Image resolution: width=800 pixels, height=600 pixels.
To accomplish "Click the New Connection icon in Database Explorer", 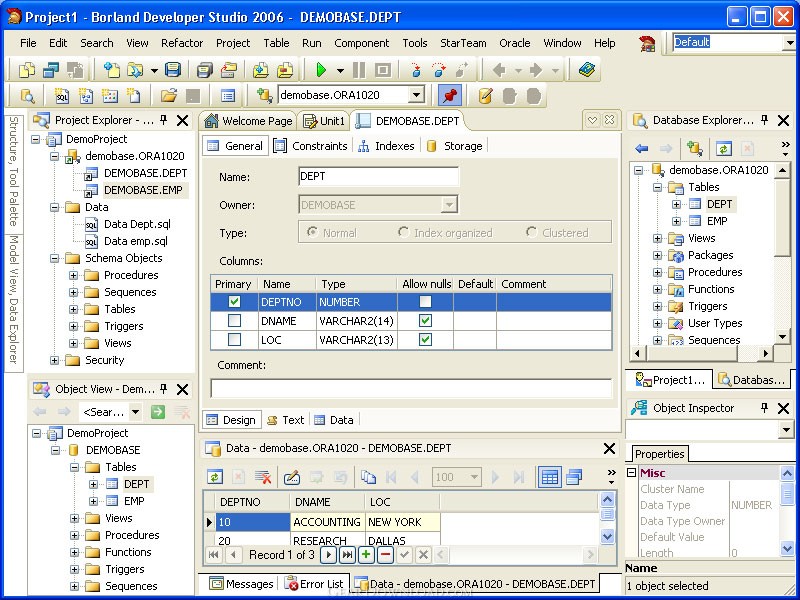I will (694, 148).
